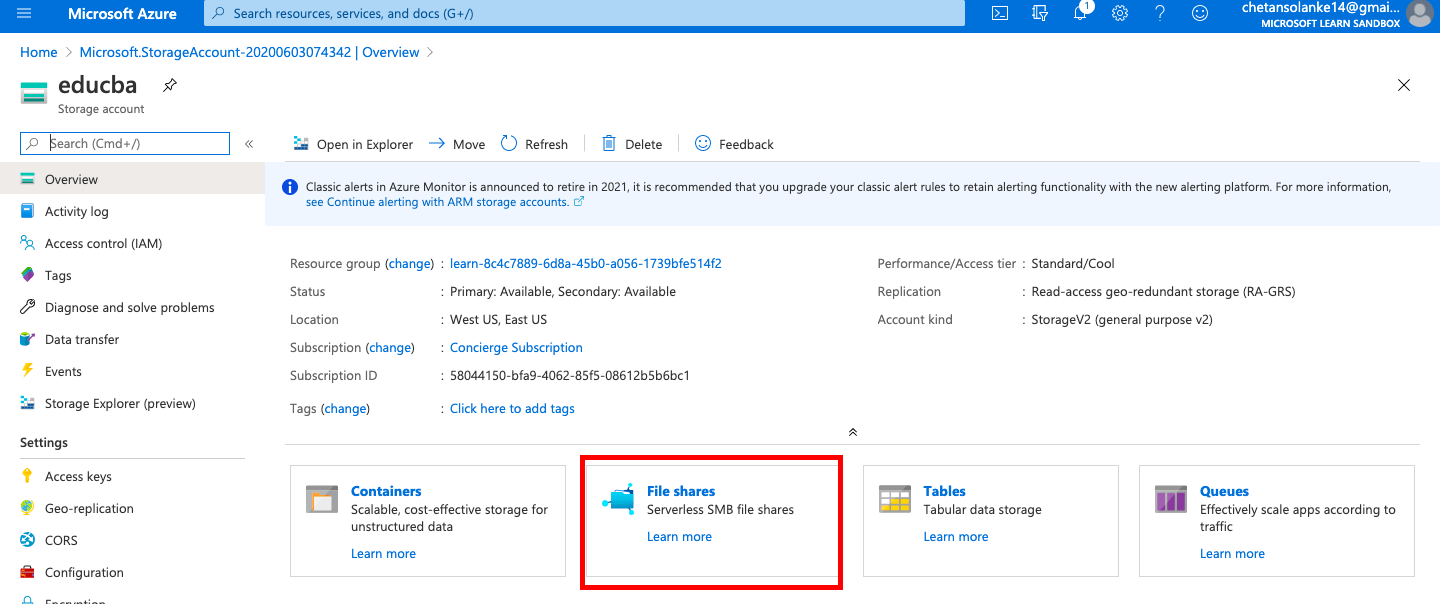1440x604 pixels.
Task: Click the help question mark icon
Action: click(1160, 14)
